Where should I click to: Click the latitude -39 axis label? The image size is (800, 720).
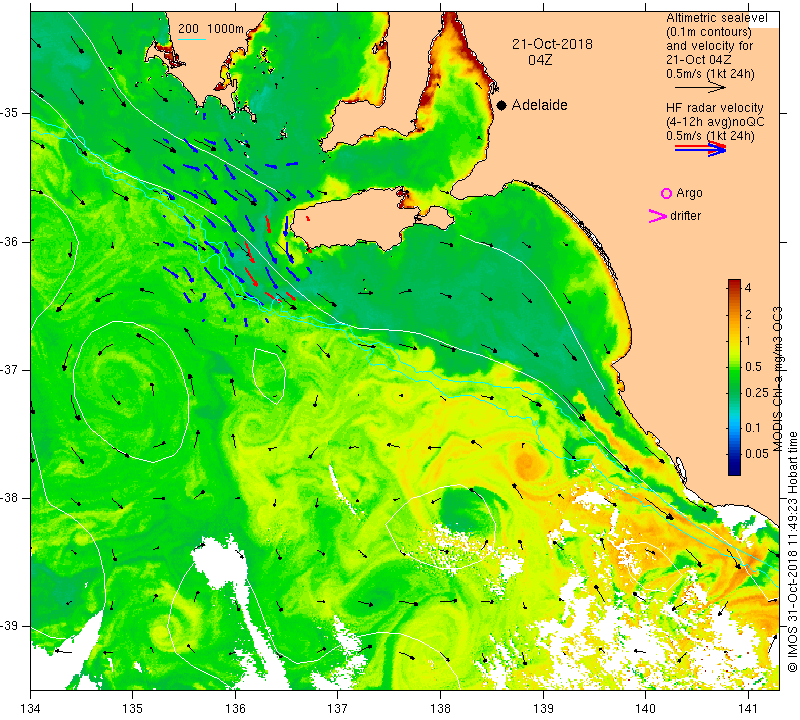9,626
